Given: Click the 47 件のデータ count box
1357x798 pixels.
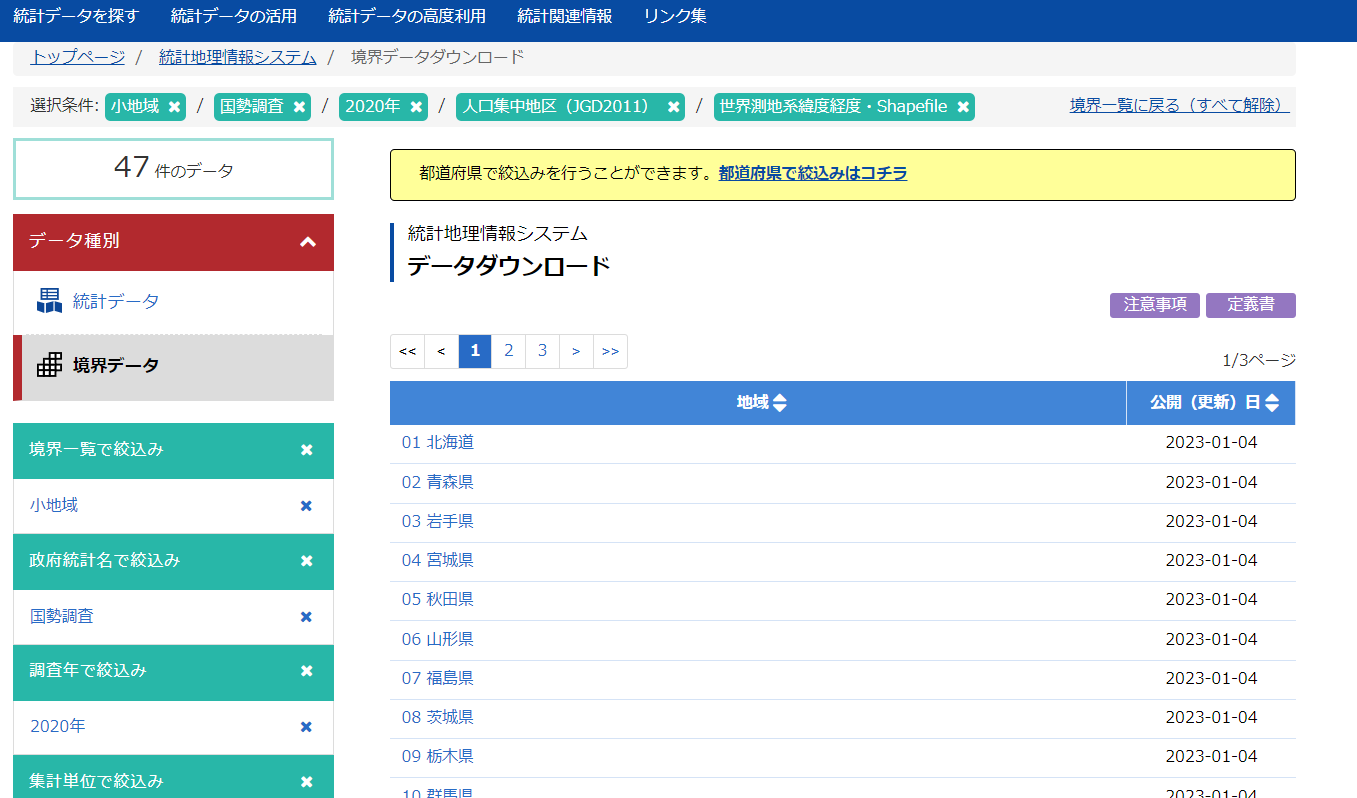Looking at the screenshot, I should [x=173, y=169].
